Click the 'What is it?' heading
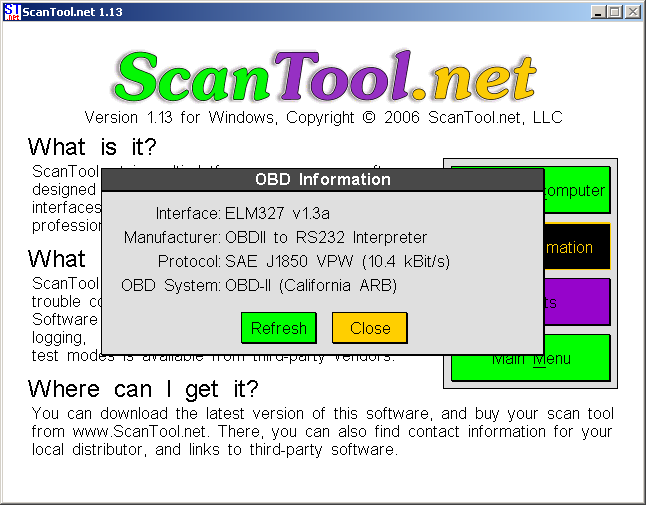Screen dimensions: 646x505 tap(92, 147)
